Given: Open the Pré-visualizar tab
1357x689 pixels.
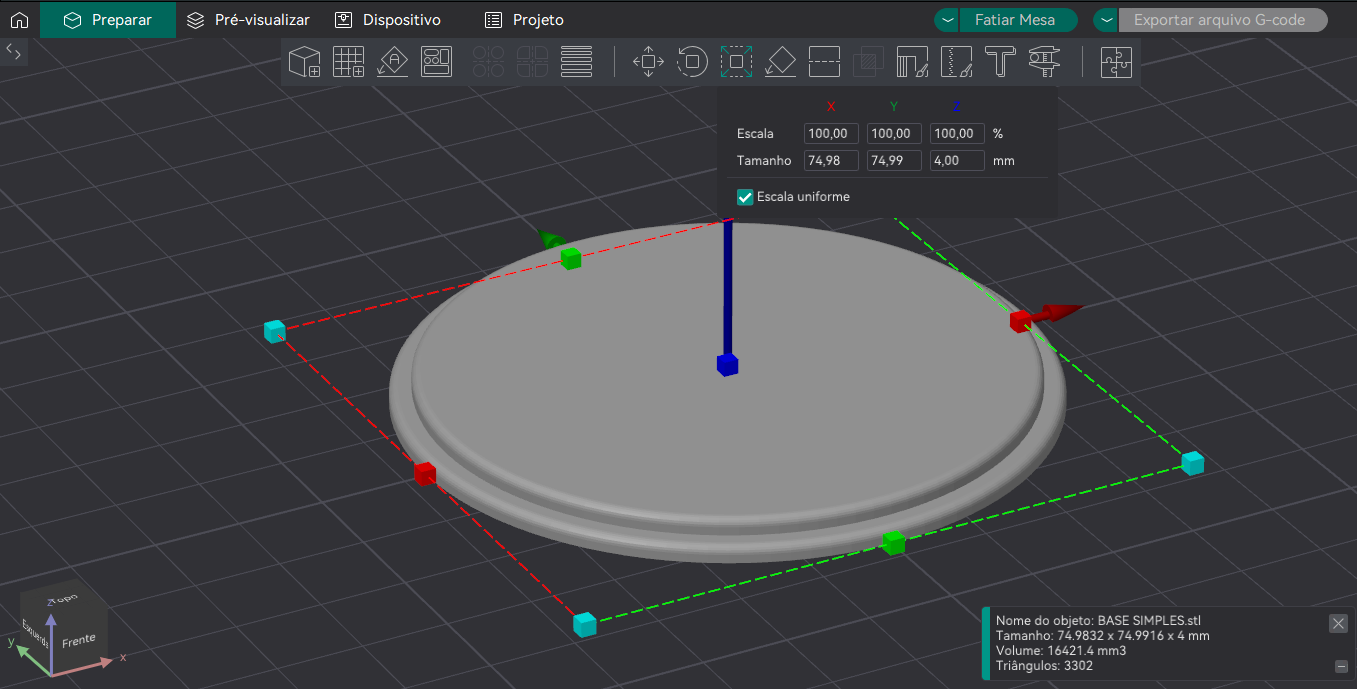Looking at the screenshot, I should (249, 20).
